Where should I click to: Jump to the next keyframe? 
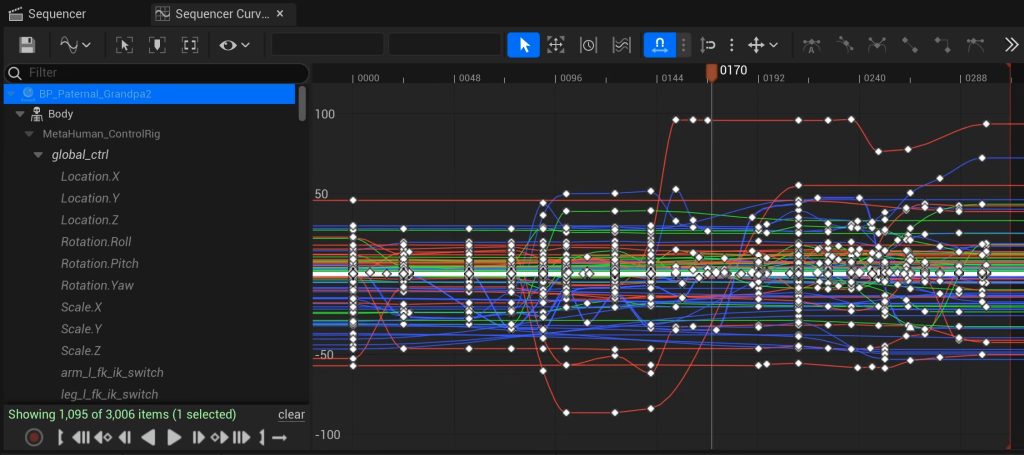(220, 437)
